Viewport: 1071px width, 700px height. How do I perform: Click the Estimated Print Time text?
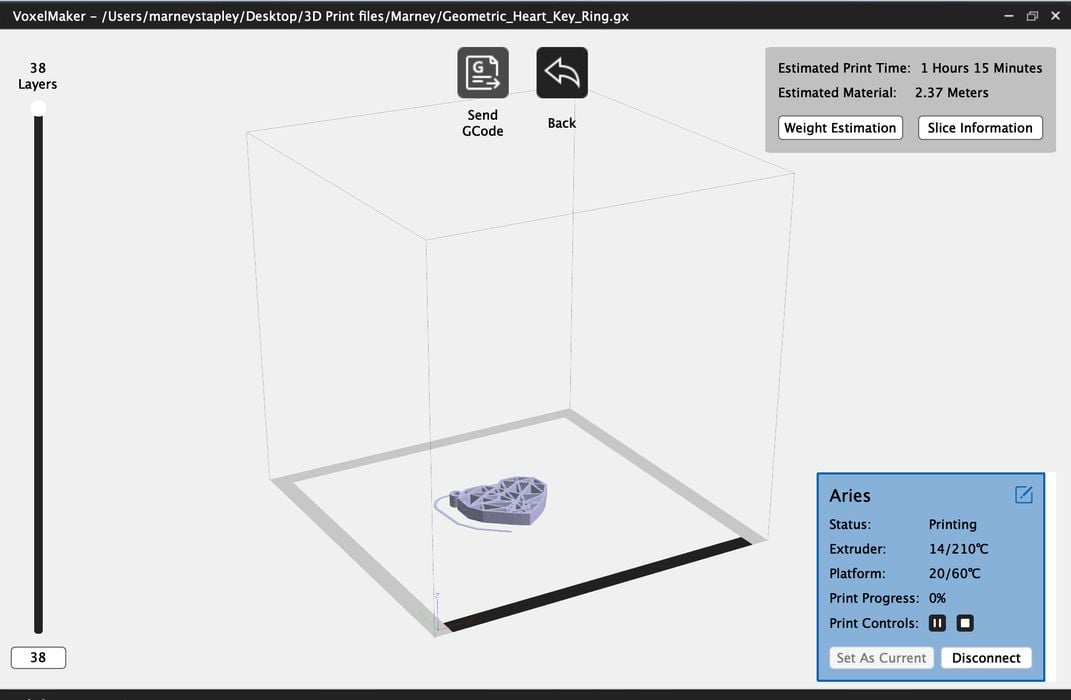pyautogui.click(x=845, y=68)
